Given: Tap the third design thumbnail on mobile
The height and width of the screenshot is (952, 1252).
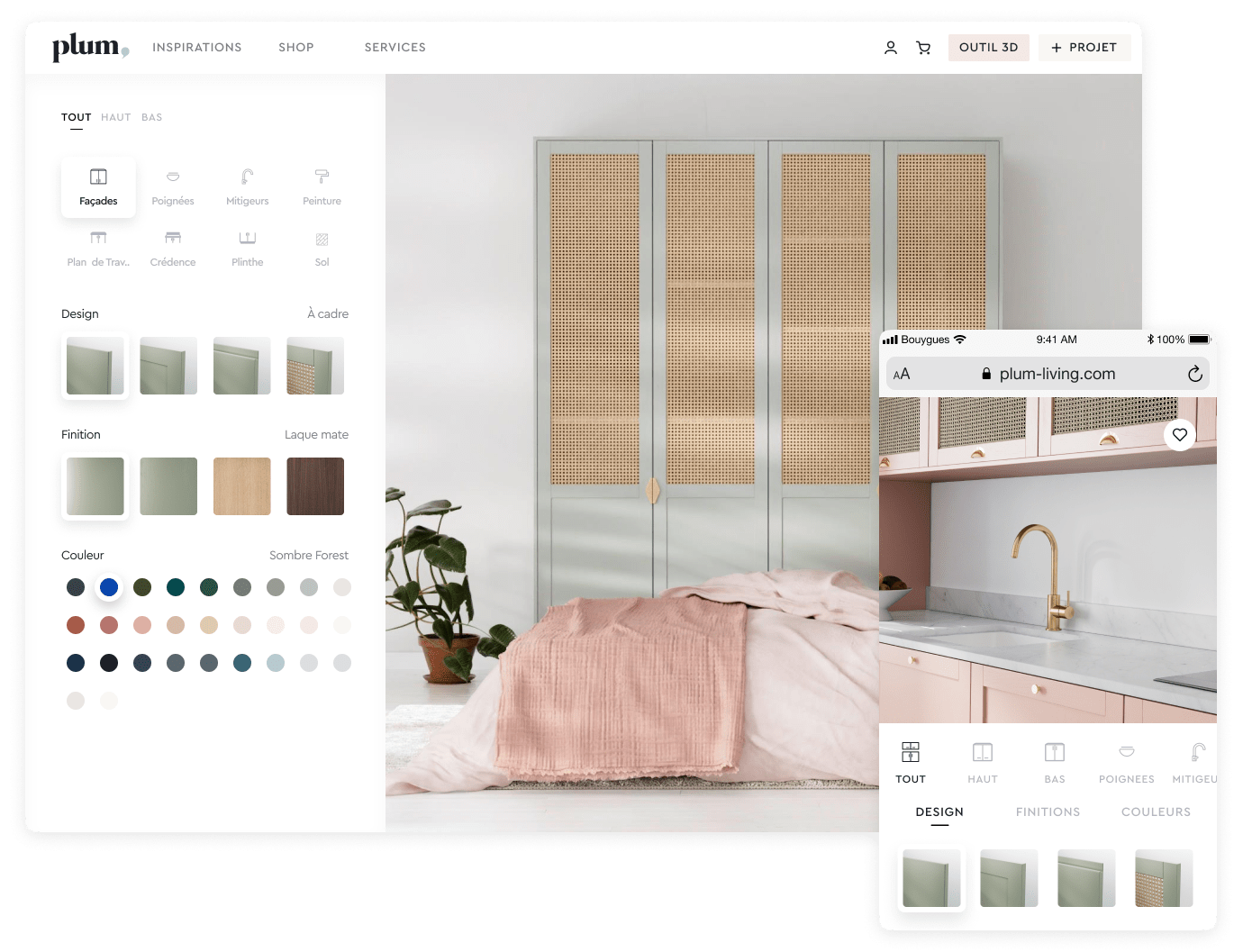Looking at the screenshot, I should [1086, 878].
